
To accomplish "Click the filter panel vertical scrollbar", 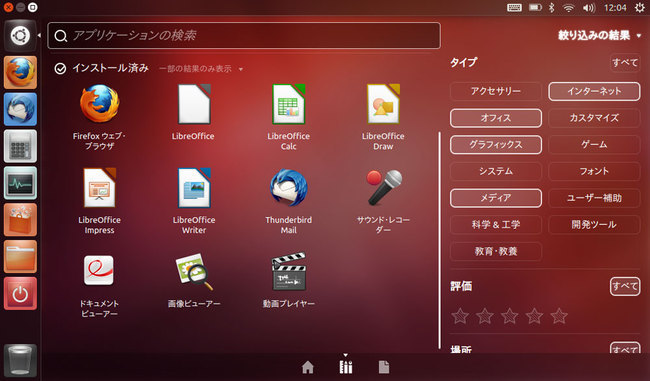I will (439, 240).
